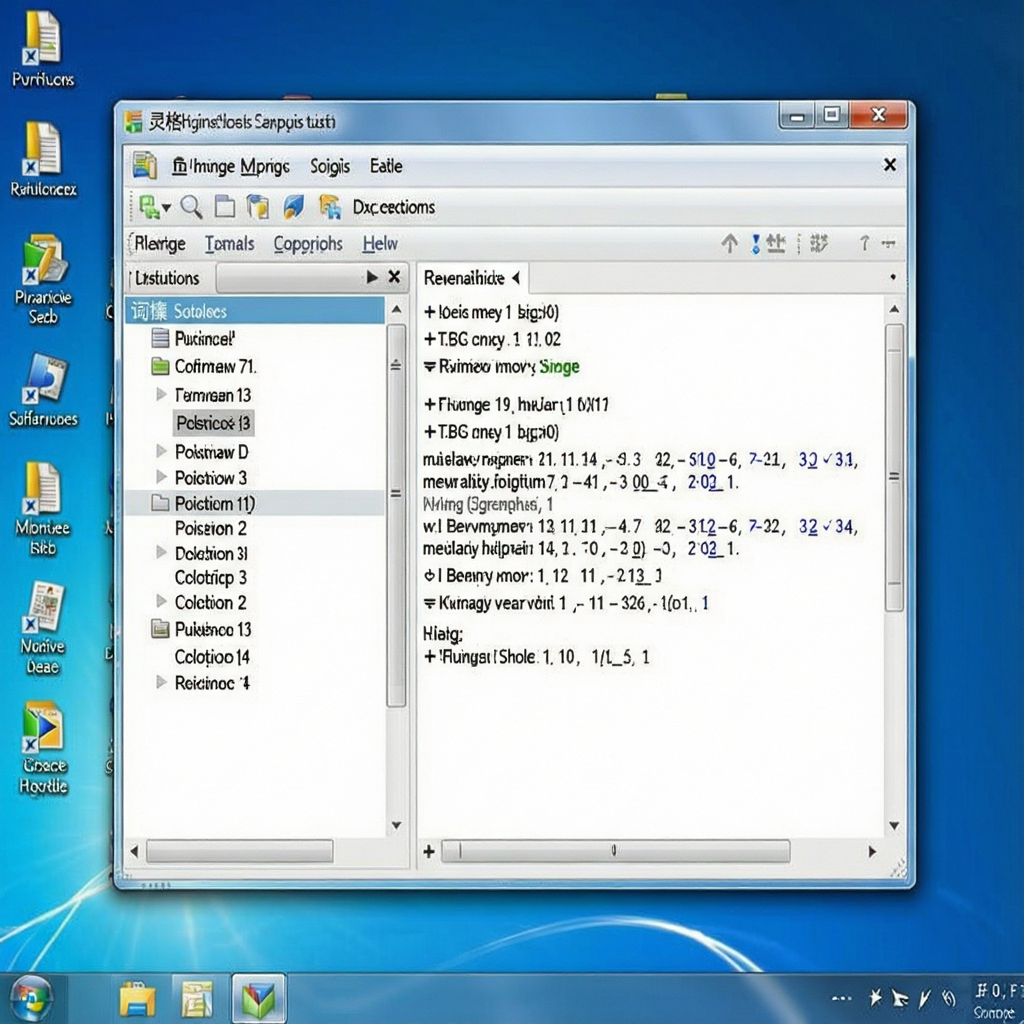
Task: Close the inner document with the X
Action: pos(889,165)
